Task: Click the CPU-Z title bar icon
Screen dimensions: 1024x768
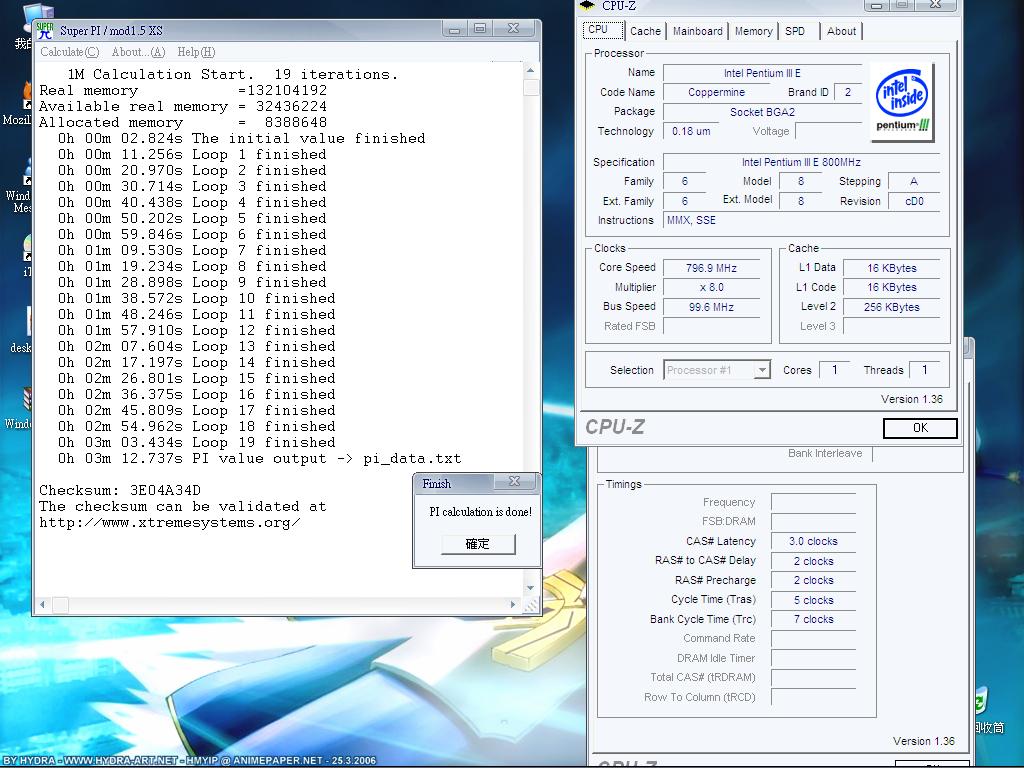Action: pyautogui.click(x=588, y=5)
